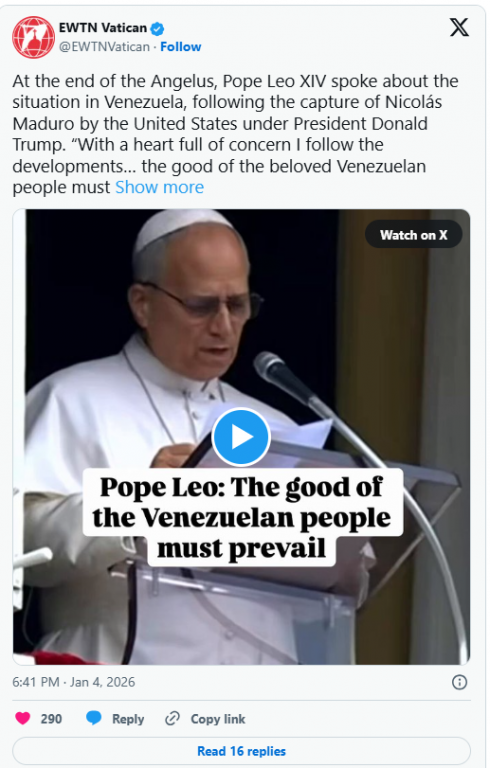Click the Copy link label
The width and height of the screenshot is (490, 768).
[218, 719]
